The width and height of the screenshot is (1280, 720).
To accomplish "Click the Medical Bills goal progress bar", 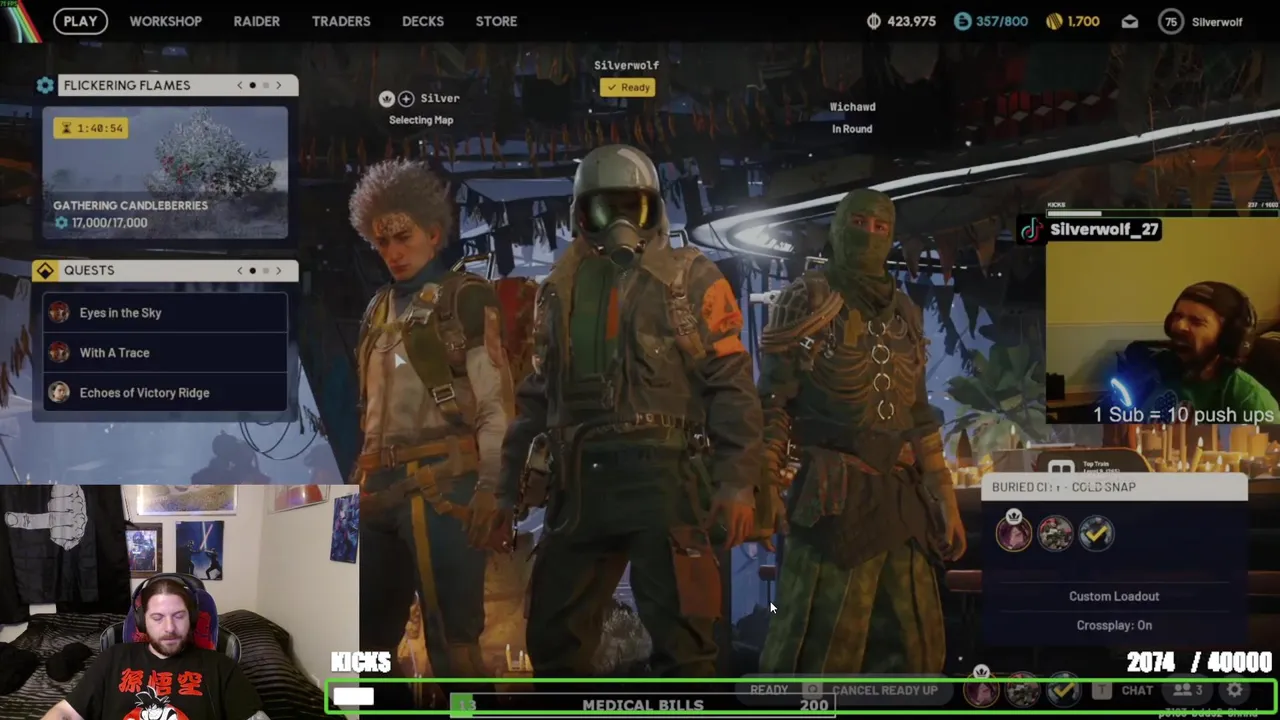I will tap(643, 705).
